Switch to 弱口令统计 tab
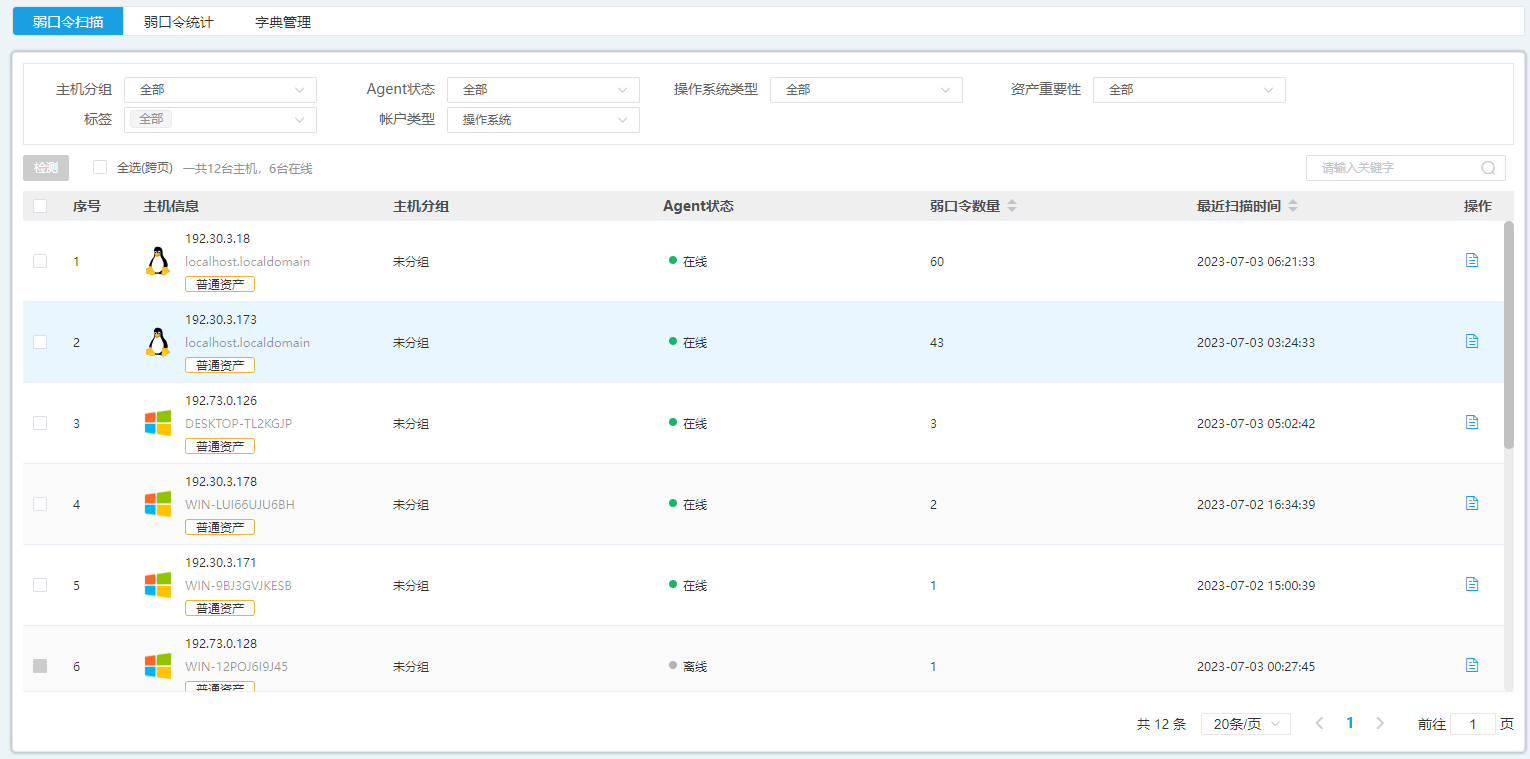The image size is (1530, 759). tap(178, 21)
